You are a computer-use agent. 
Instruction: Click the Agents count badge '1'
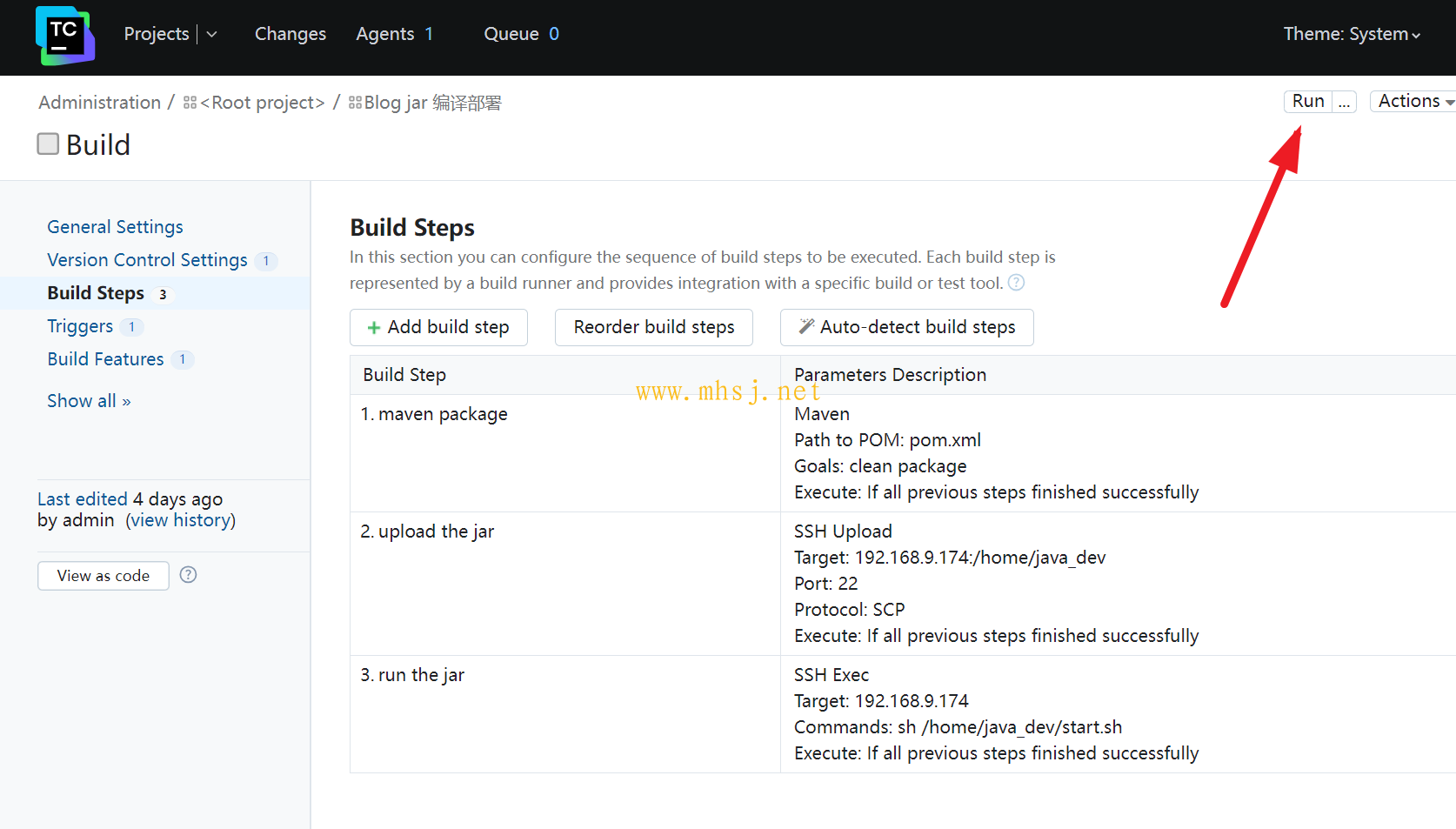click(x=429, y=34)
